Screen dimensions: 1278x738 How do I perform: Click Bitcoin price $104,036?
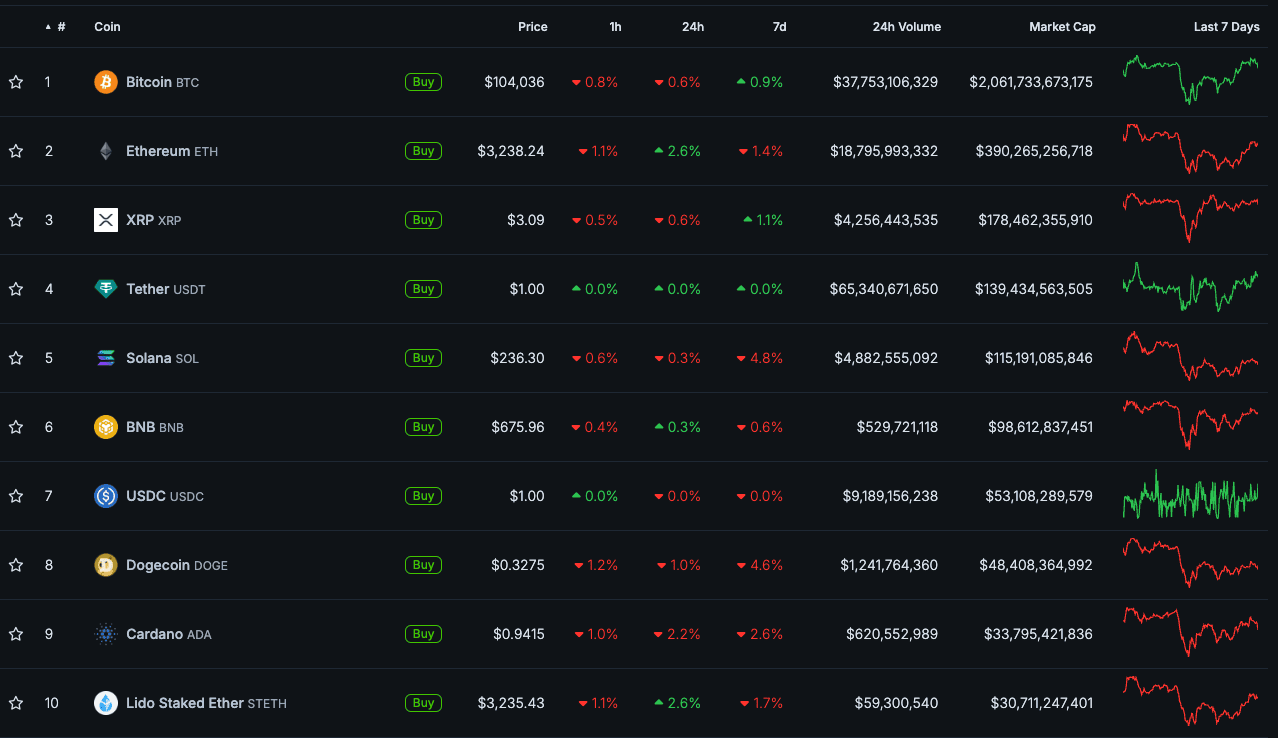click(514, 82)
